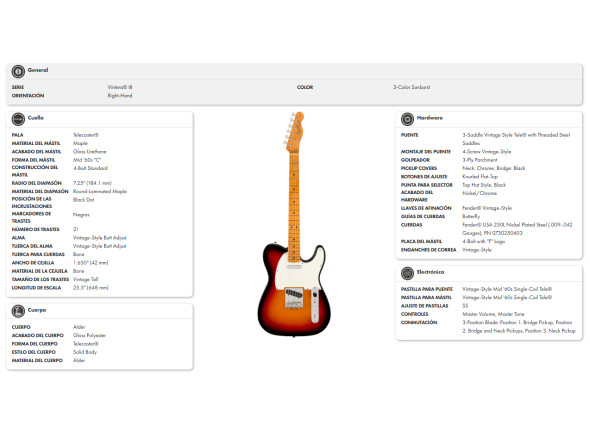Click the PLACA DEL MÁSTIL label
590x434 pixels.
click(x=421, y=241)
